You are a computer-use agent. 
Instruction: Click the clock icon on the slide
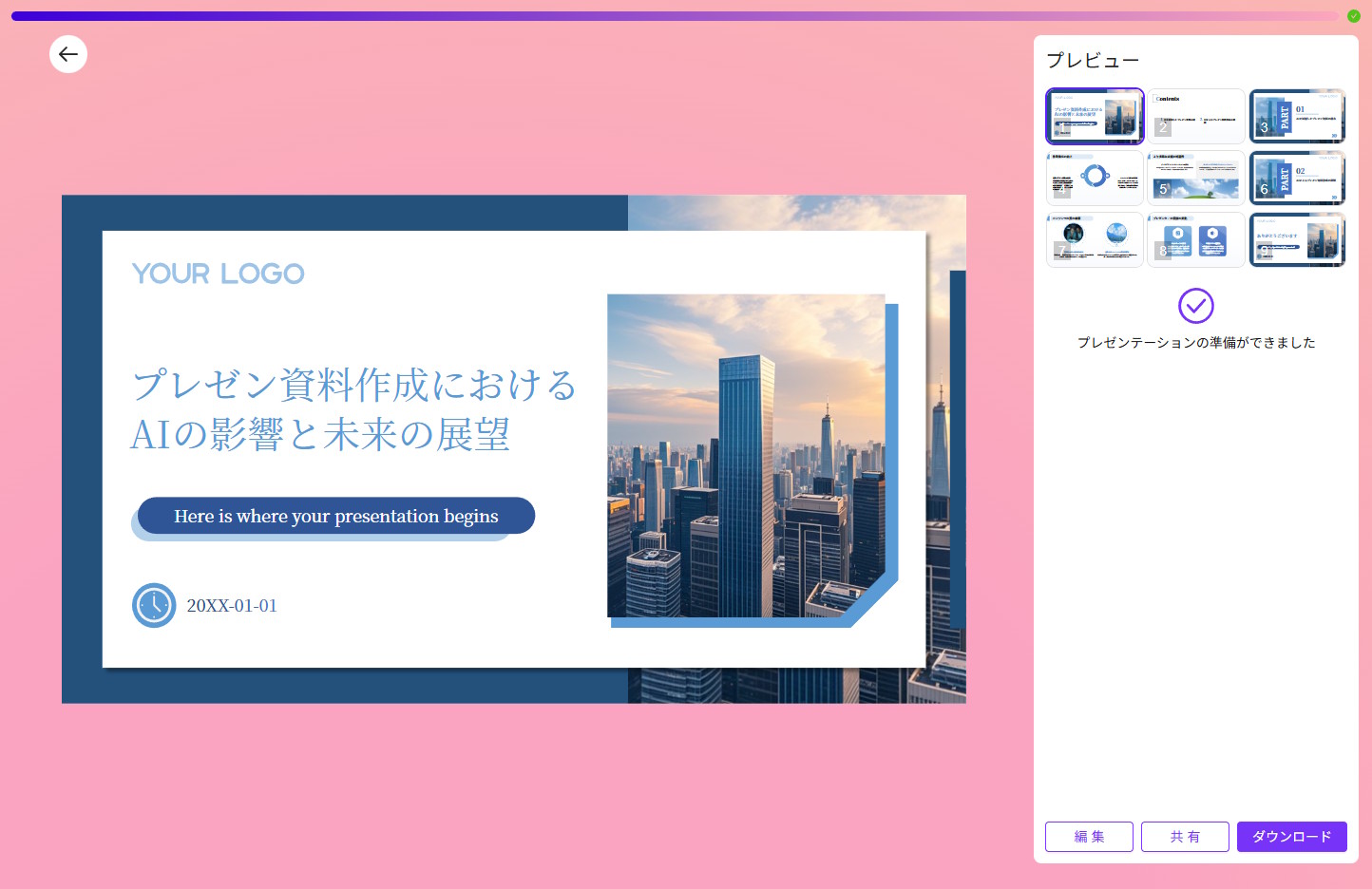(x=154, y=605)
